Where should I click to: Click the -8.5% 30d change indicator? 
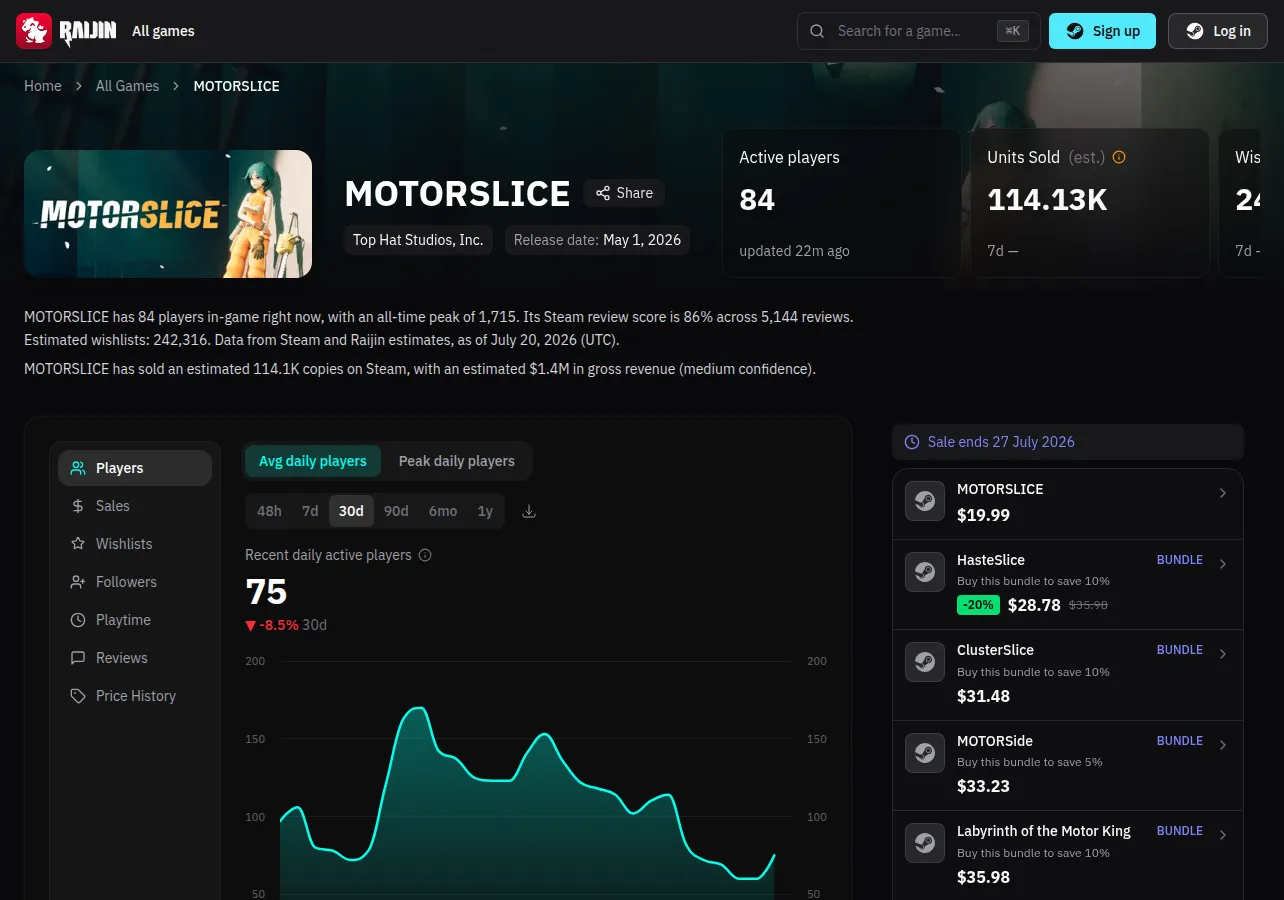286,625
